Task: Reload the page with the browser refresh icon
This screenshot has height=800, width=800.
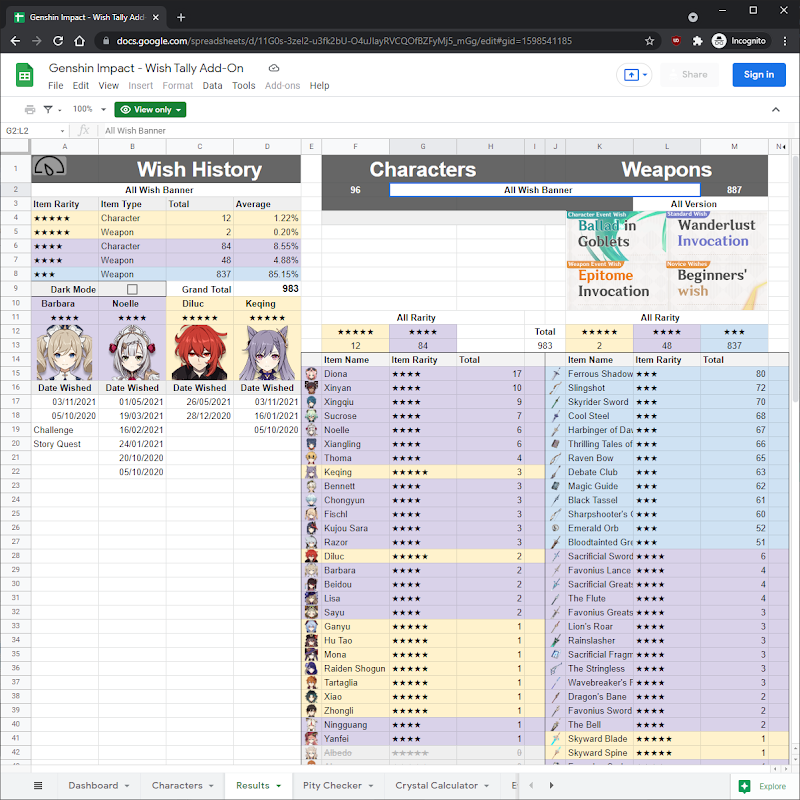Action: [x=58, y=41]
